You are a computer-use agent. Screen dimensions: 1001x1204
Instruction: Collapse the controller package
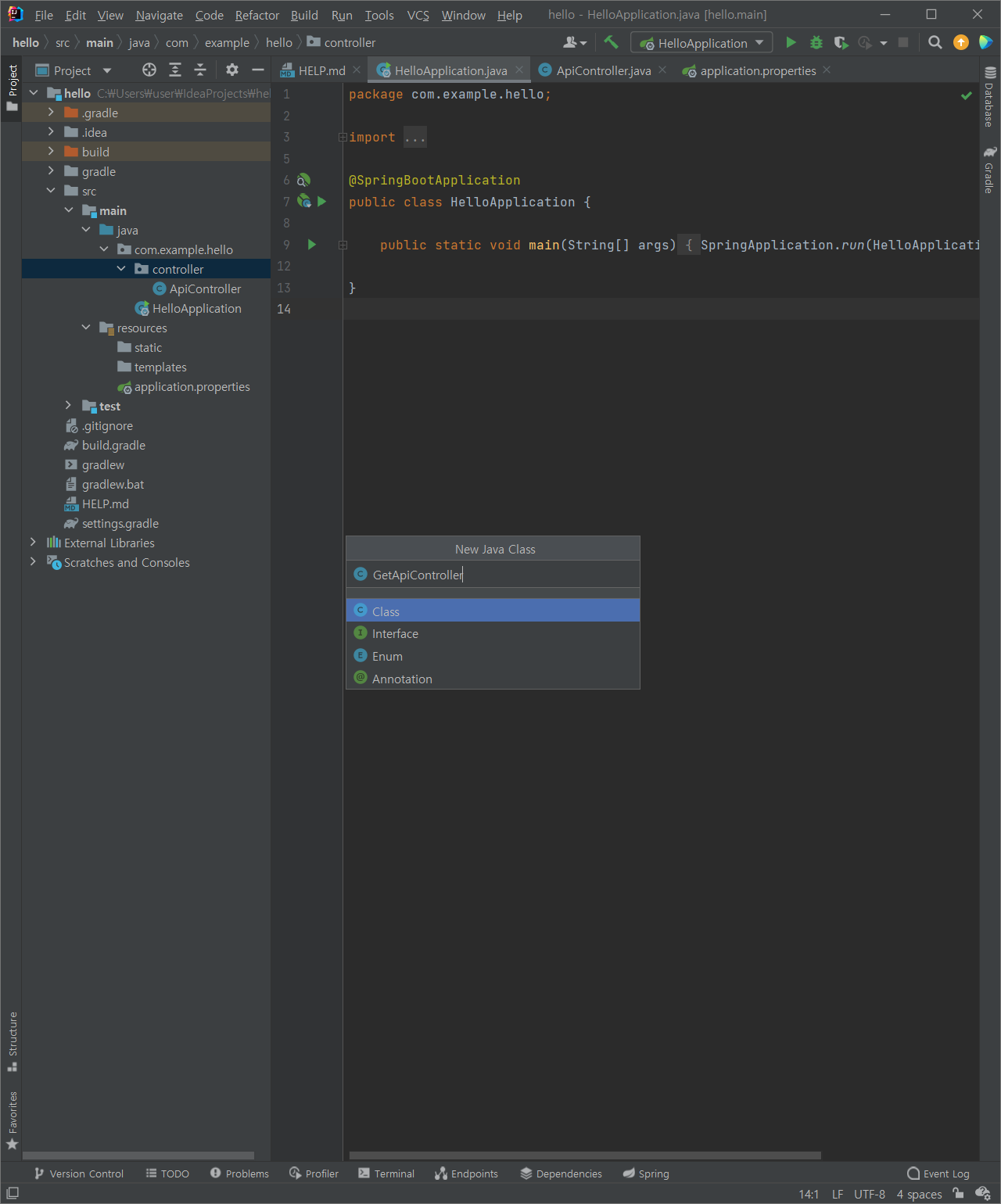[x=121, y=269]
